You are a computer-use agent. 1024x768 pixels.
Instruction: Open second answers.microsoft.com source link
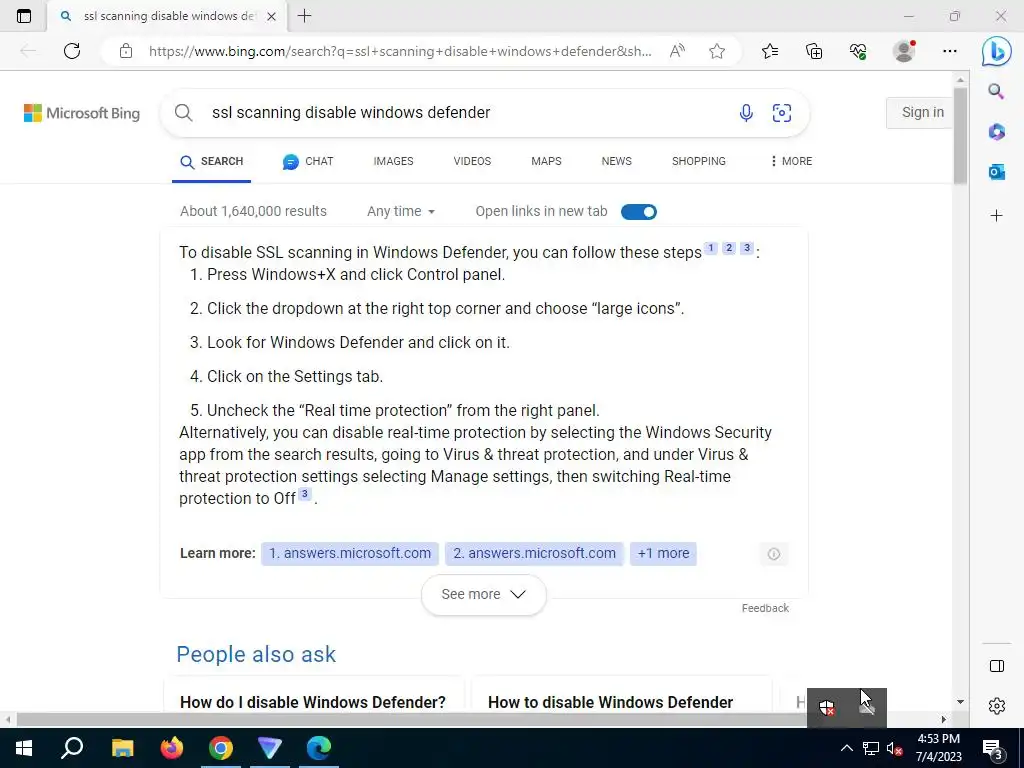click(534, 553)
